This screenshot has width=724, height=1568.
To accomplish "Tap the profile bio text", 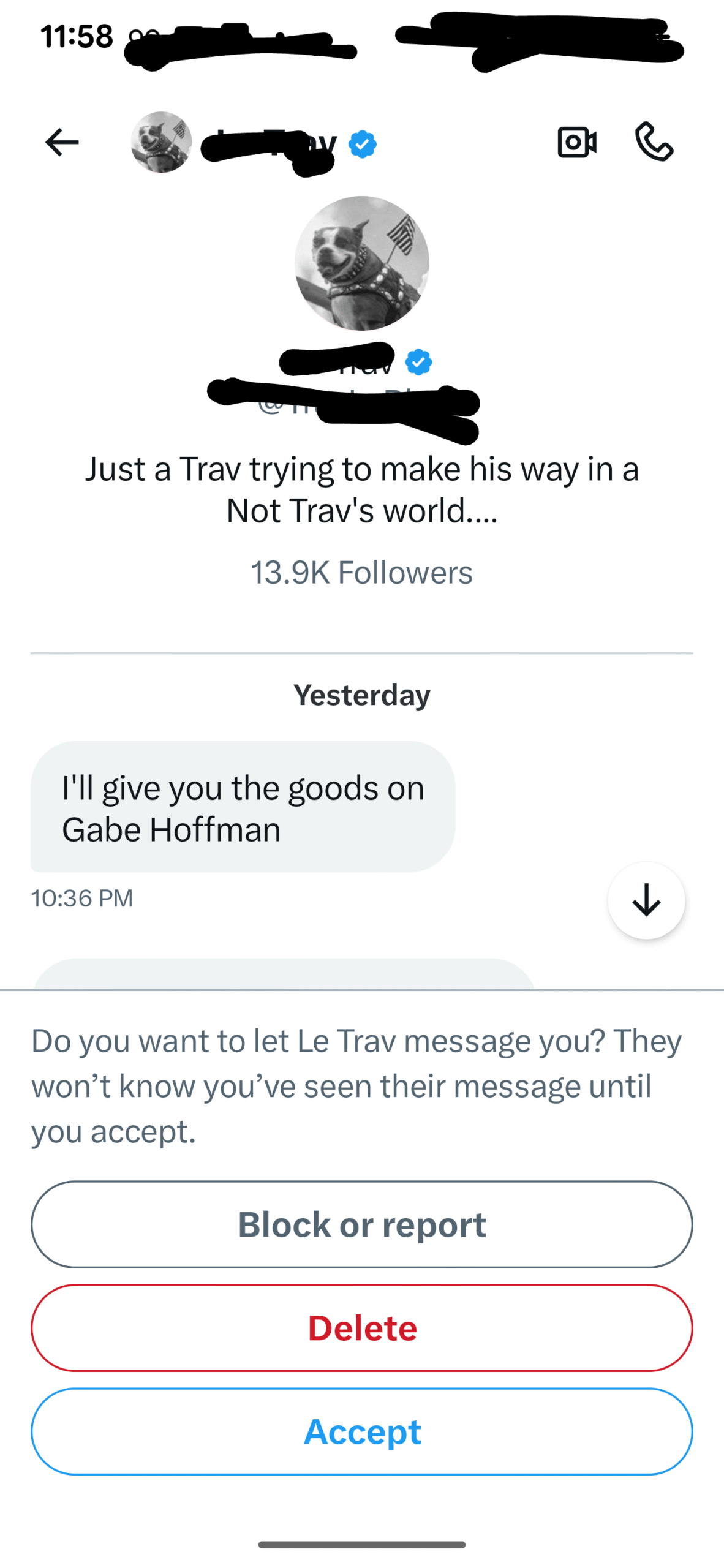I will point(361,489).
